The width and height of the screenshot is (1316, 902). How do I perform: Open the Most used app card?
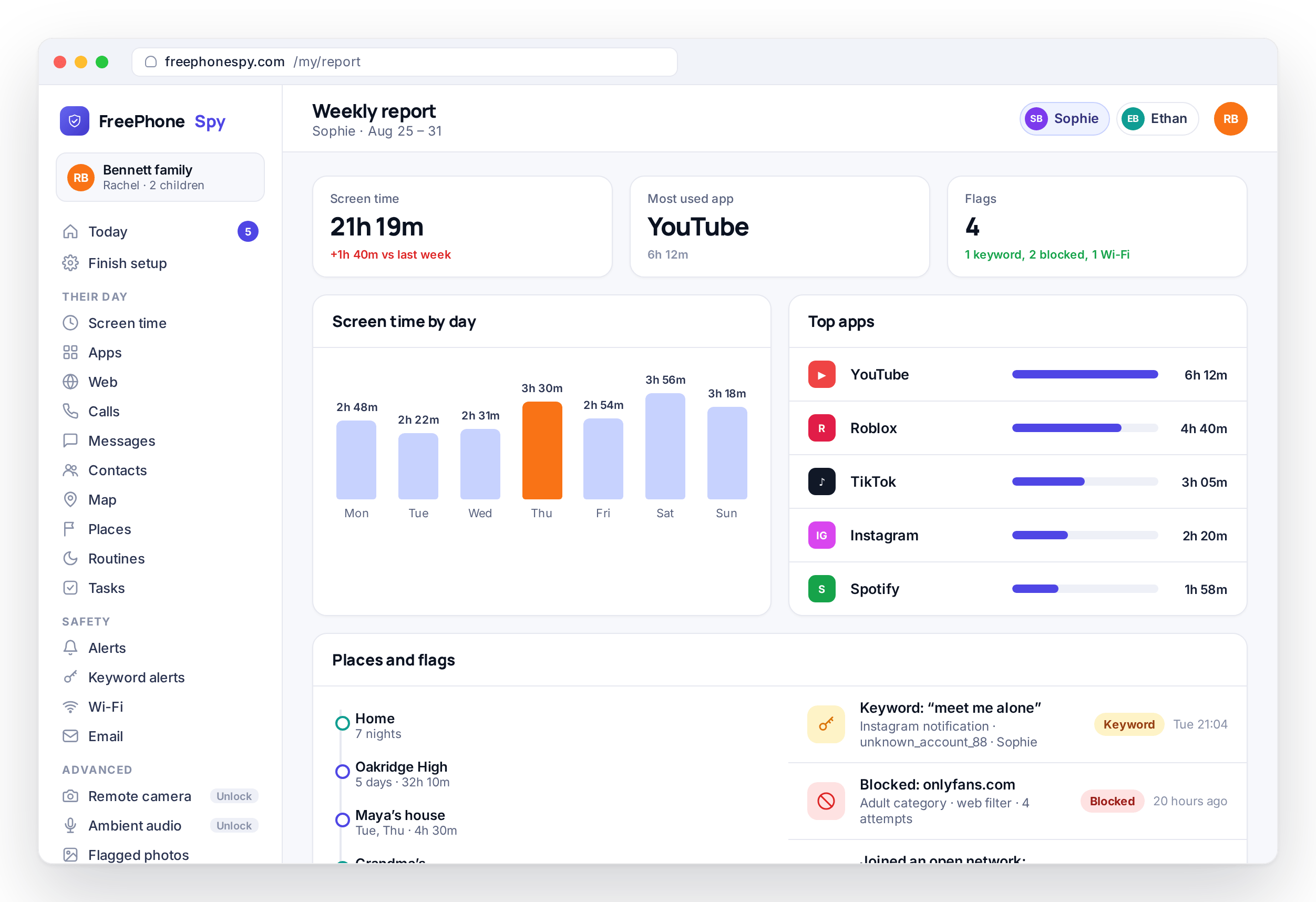pyautogui.click(x=780, y=227)
